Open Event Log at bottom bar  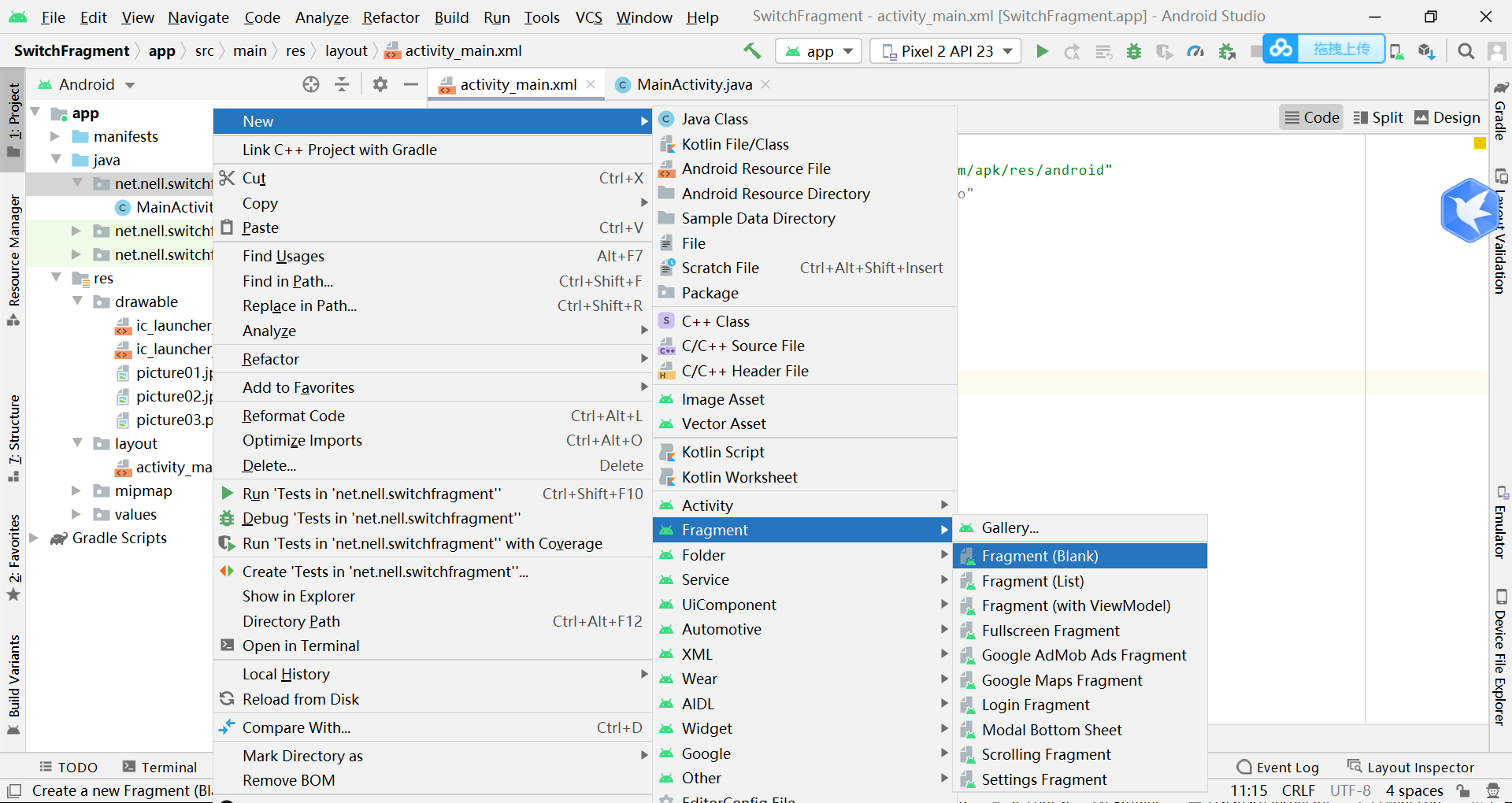(x=1278, y=767)
